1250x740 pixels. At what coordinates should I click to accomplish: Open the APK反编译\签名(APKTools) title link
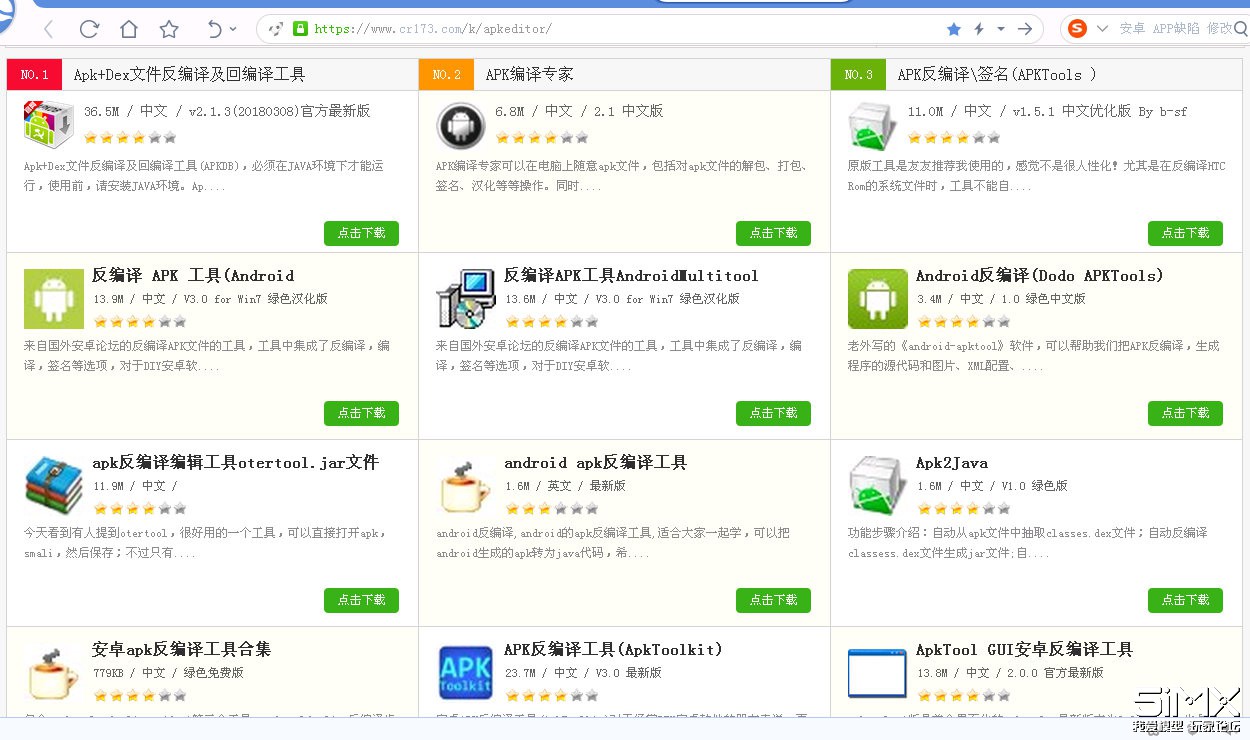[x=996, y=75]
